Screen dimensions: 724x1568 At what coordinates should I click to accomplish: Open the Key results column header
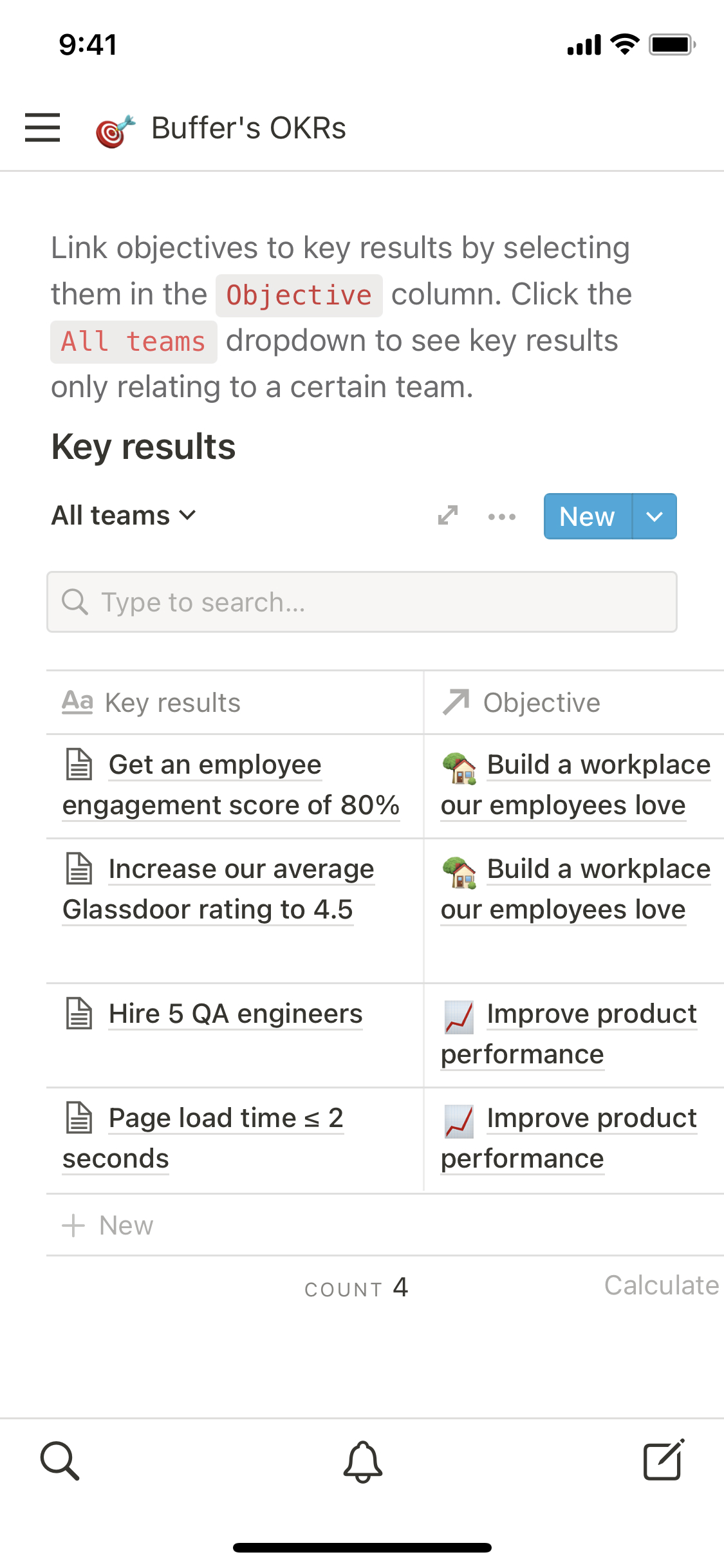tap(172, 703)
